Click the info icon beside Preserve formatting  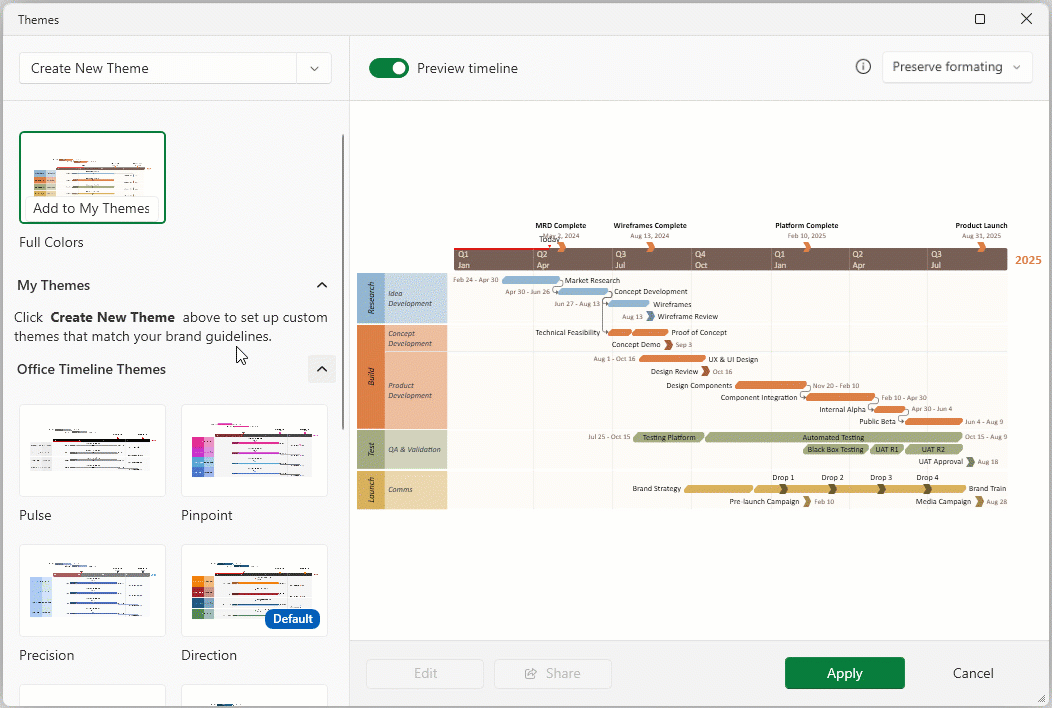click(x=863, y=67)
